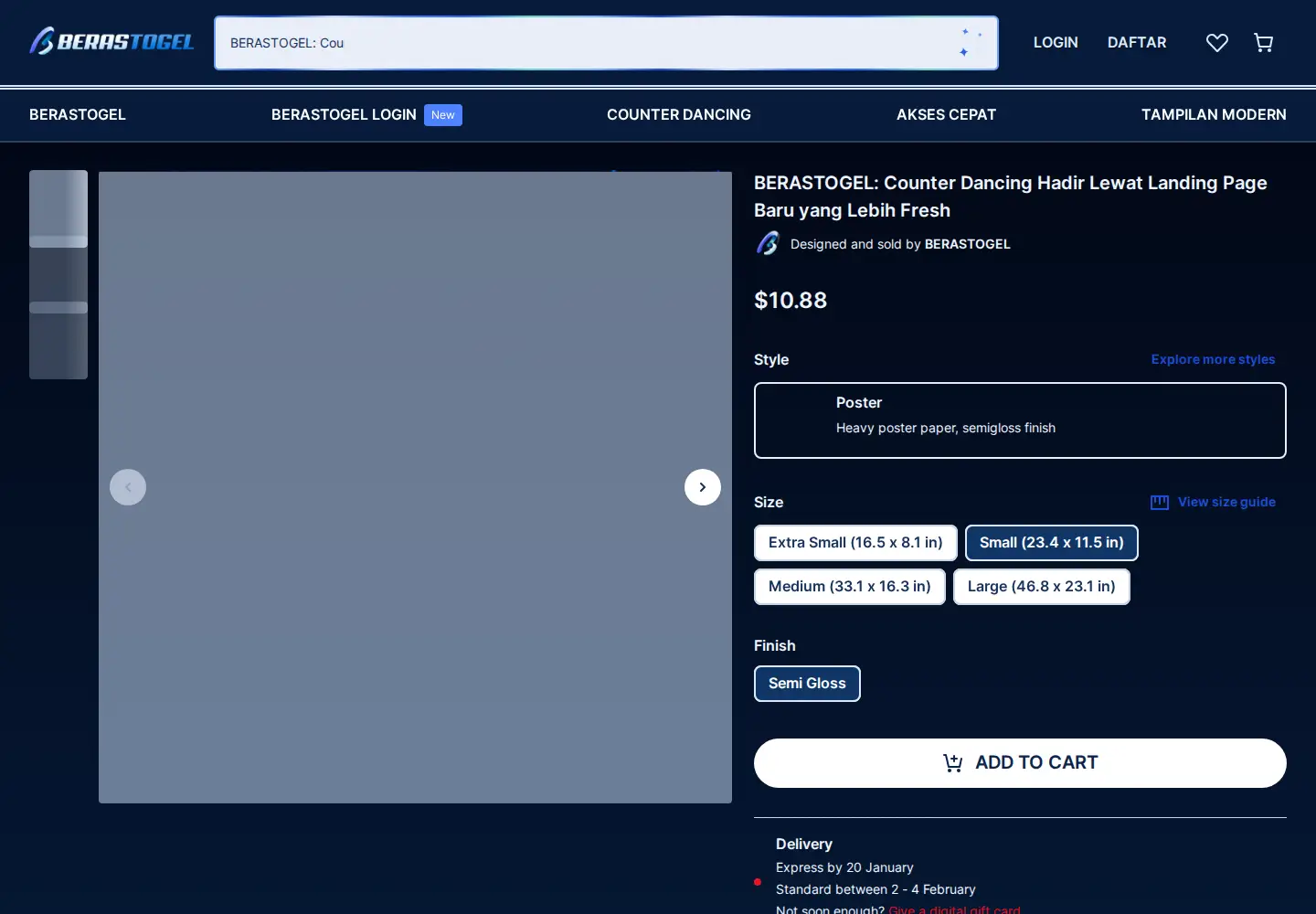Screen dimensions: 1316x914
Task: Click the seller logo beside Designed and sold by
Action: 768,244
